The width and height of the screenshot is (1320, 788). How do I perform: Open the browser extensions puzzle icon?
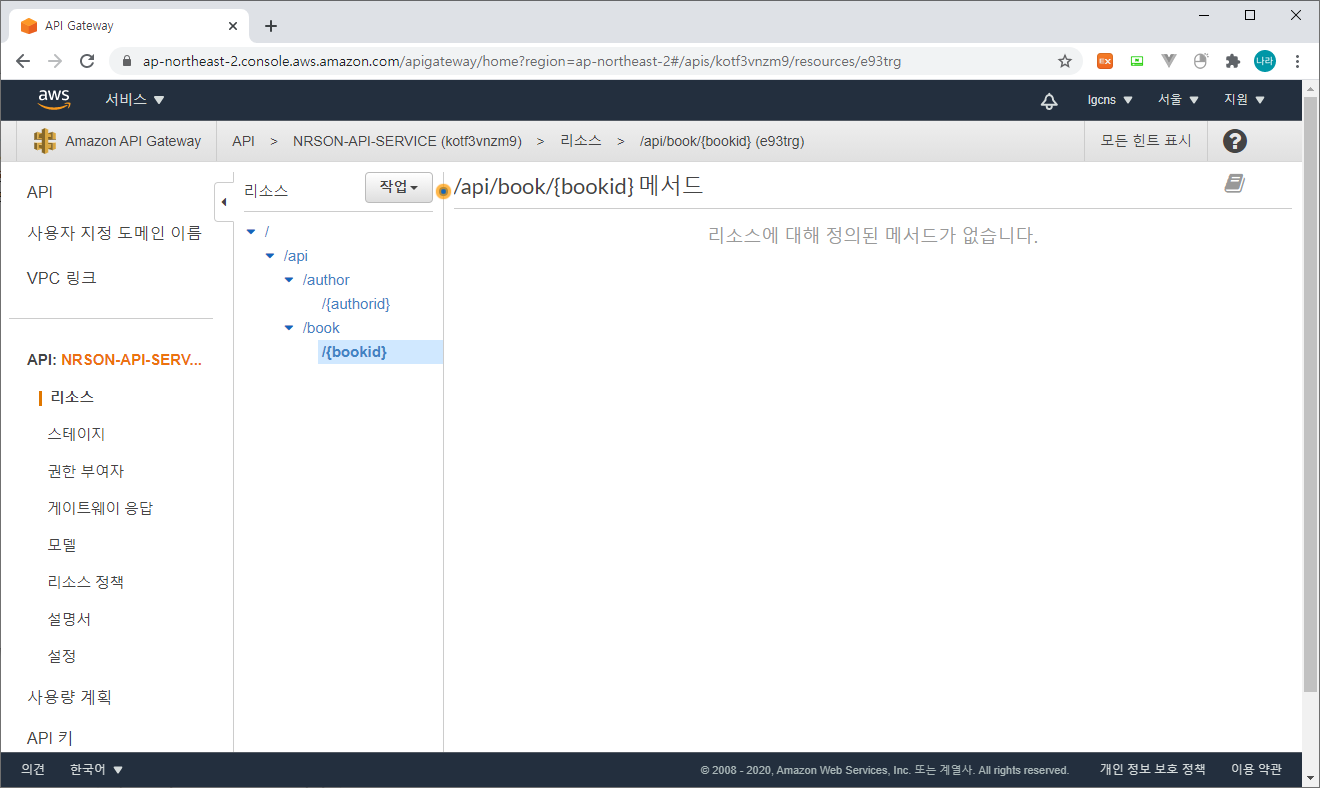[1233, 61]
